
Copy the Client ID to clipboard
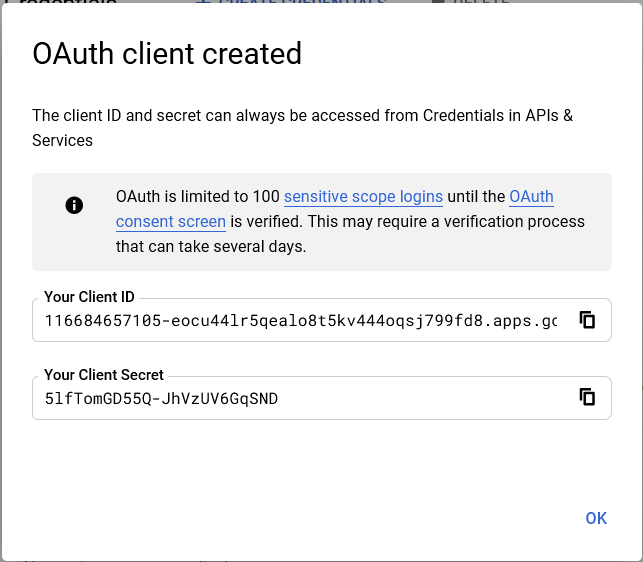(588, 320)
